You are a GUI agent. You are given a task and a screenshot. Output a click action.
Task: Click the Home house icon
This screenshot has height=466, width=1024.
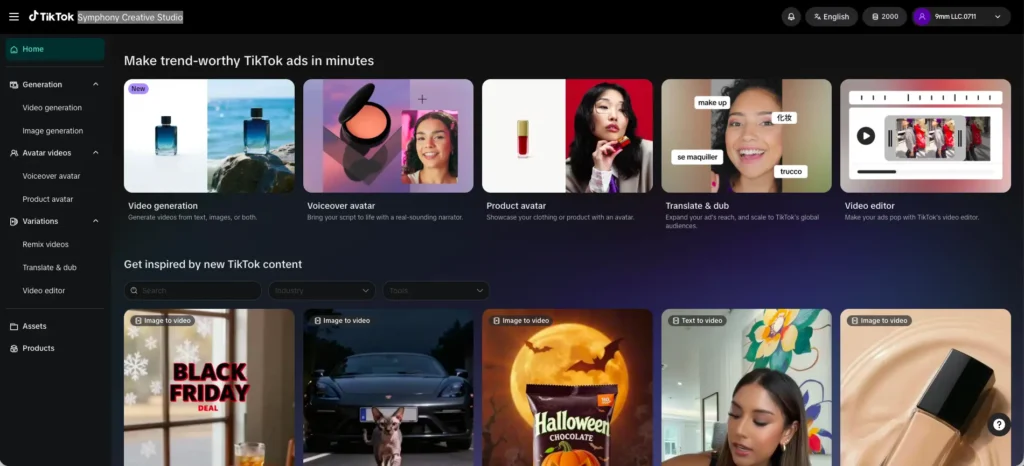coord(14,50)
